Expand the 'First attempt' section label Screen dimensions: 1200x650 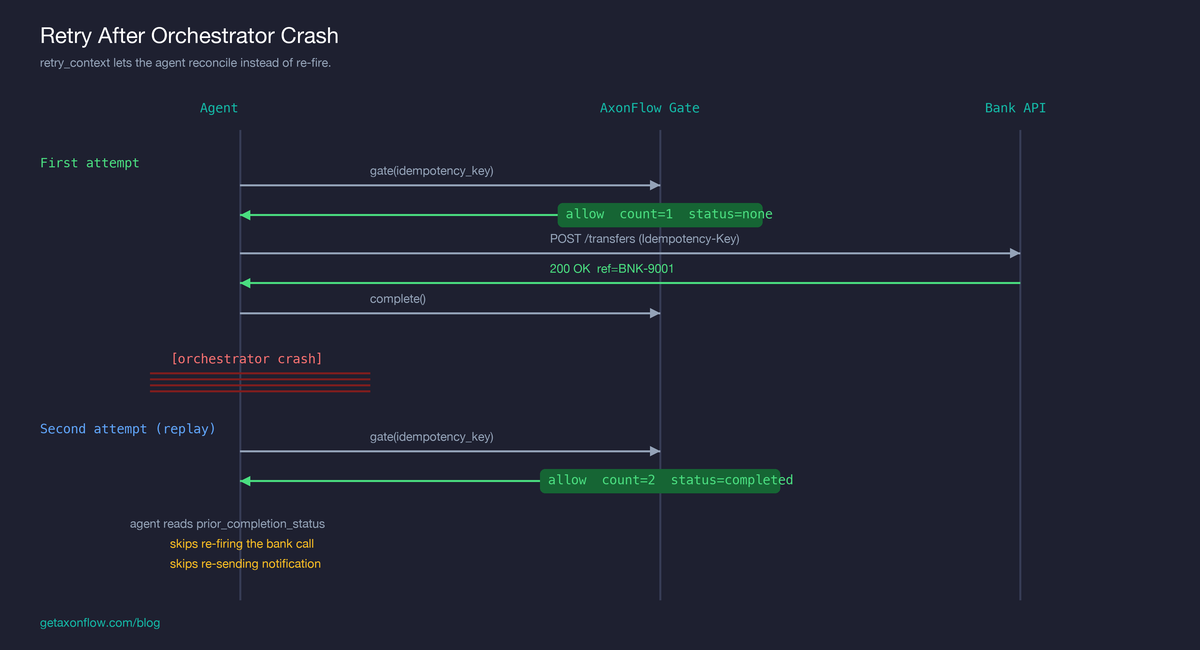89,162
